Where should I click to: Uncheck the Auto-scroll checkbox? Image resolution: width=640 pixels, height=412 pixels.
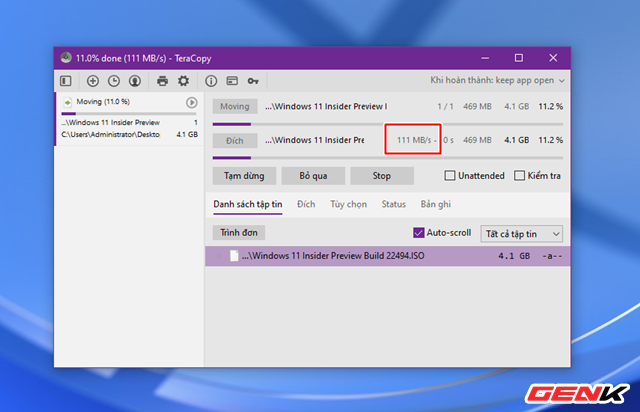click(418, 233)
